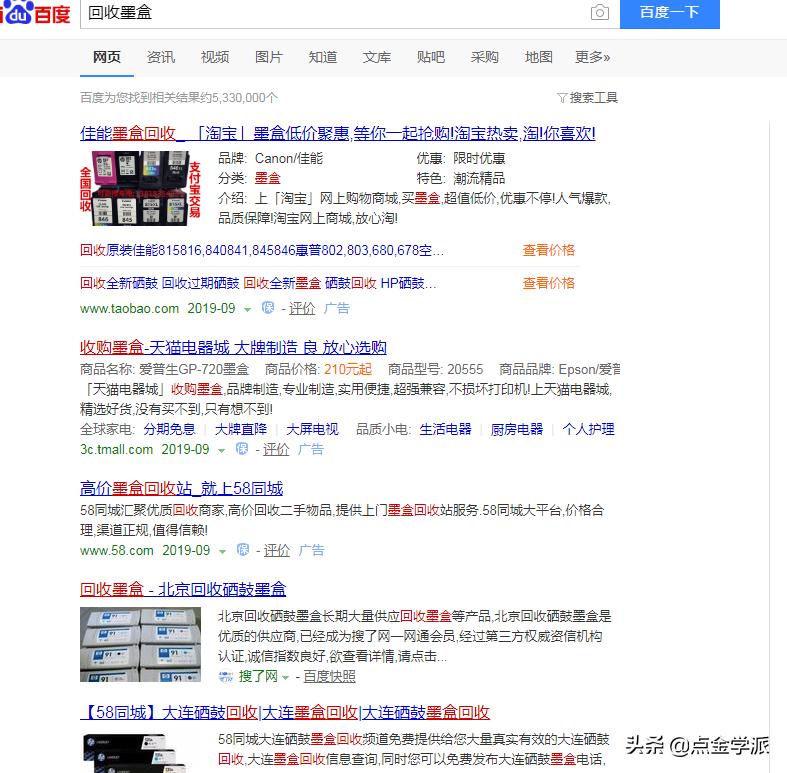Expand arrow next to www.58.com
This screenshot has width=787, height=773.
pyautogui.click(x=222, y=551)
